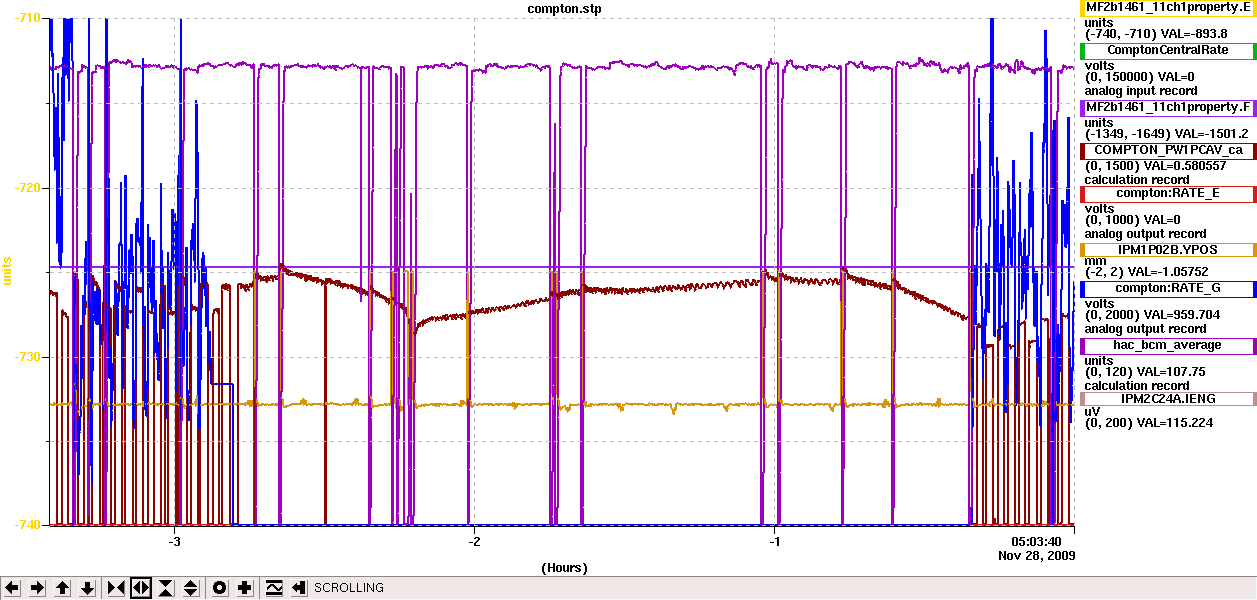Click the 'uV' unit label under IPM2C24A.IENG

(x=1092, y=411)
